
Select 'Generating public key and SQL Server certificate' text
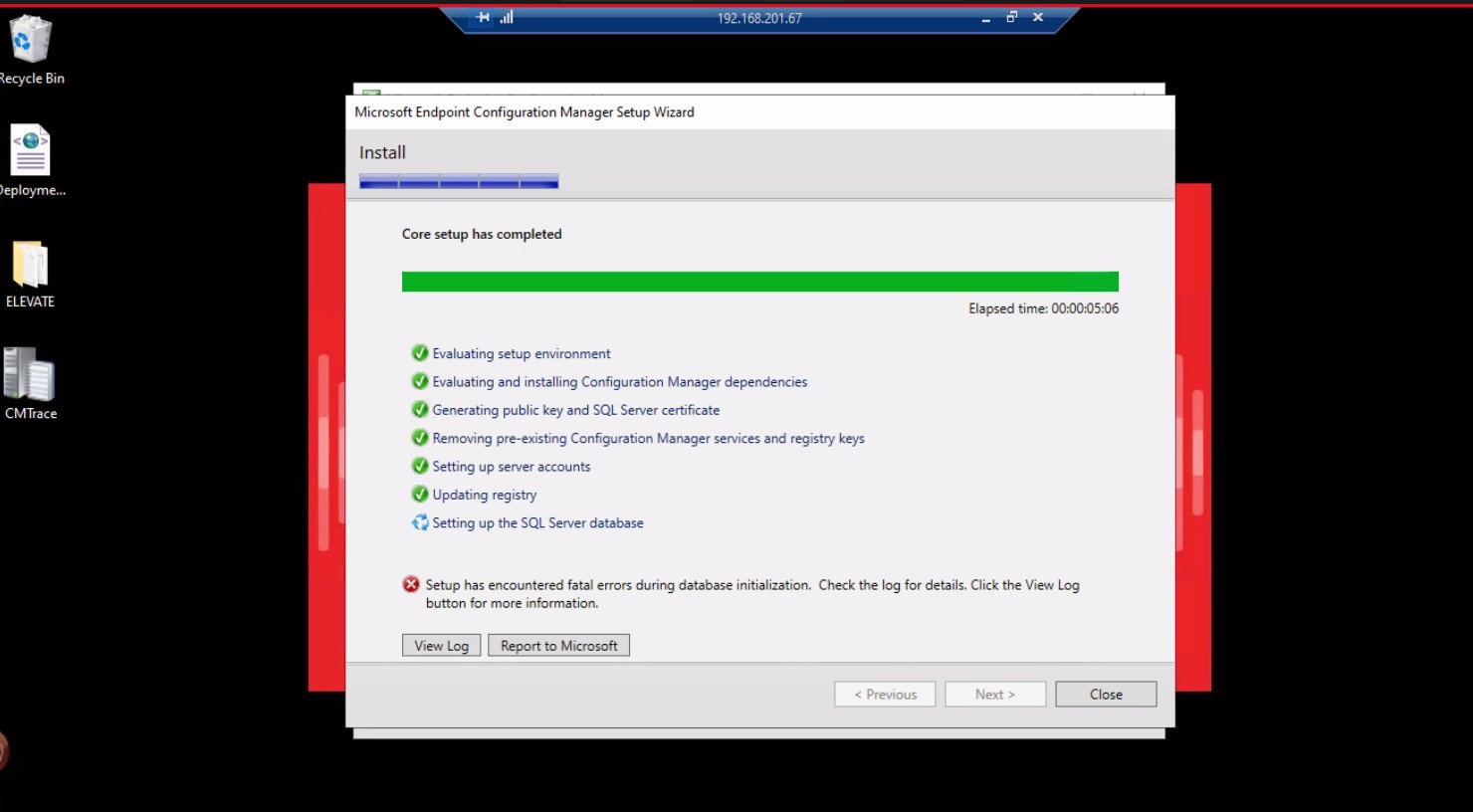pos(576,410)
